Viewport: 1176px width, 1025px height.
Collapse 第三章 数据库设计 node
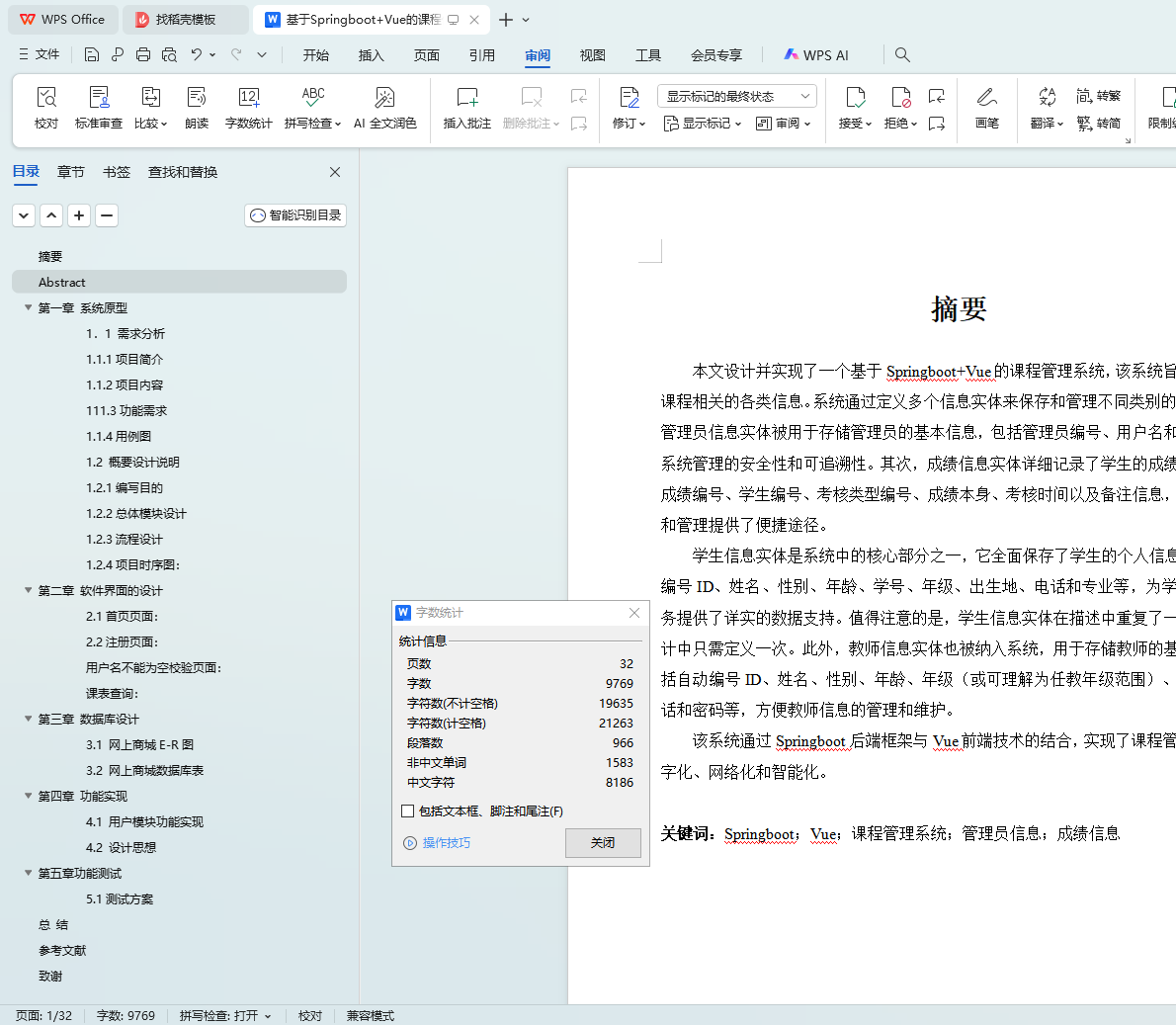(29, 719)
